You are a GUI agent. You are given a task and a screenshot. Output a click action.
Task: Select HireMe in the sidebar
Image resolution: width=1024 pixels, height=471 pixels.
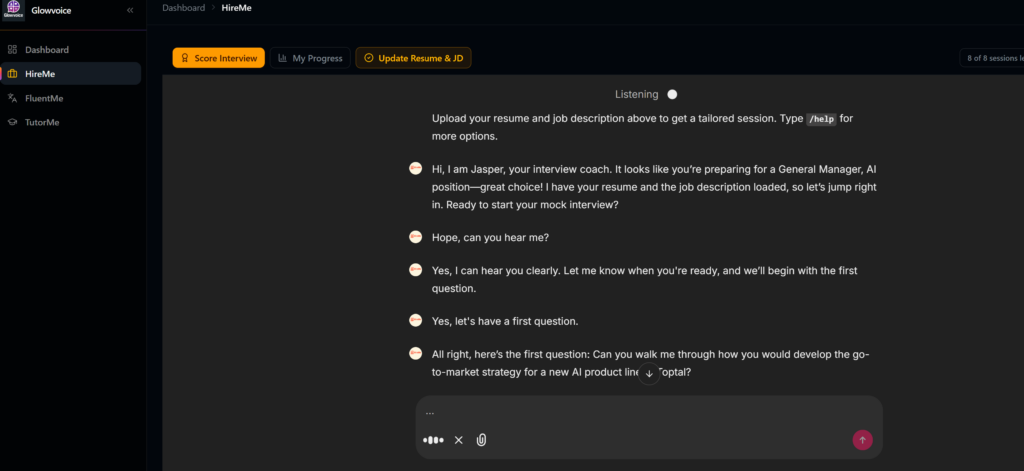tap(40, 74)
